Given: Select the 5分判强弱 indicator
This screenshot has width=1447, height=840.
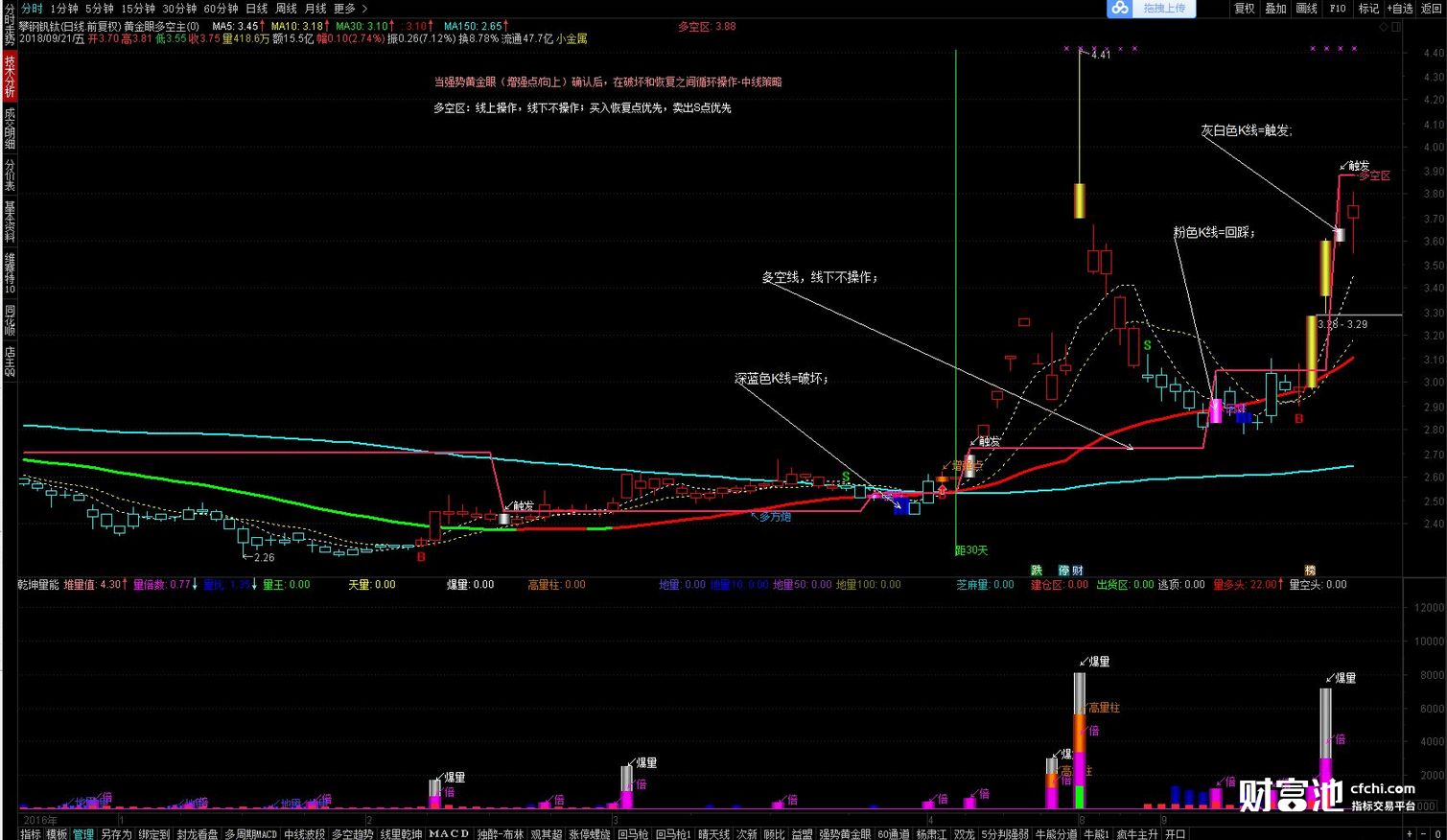Looking at the screenshot, I should 1006,834.
